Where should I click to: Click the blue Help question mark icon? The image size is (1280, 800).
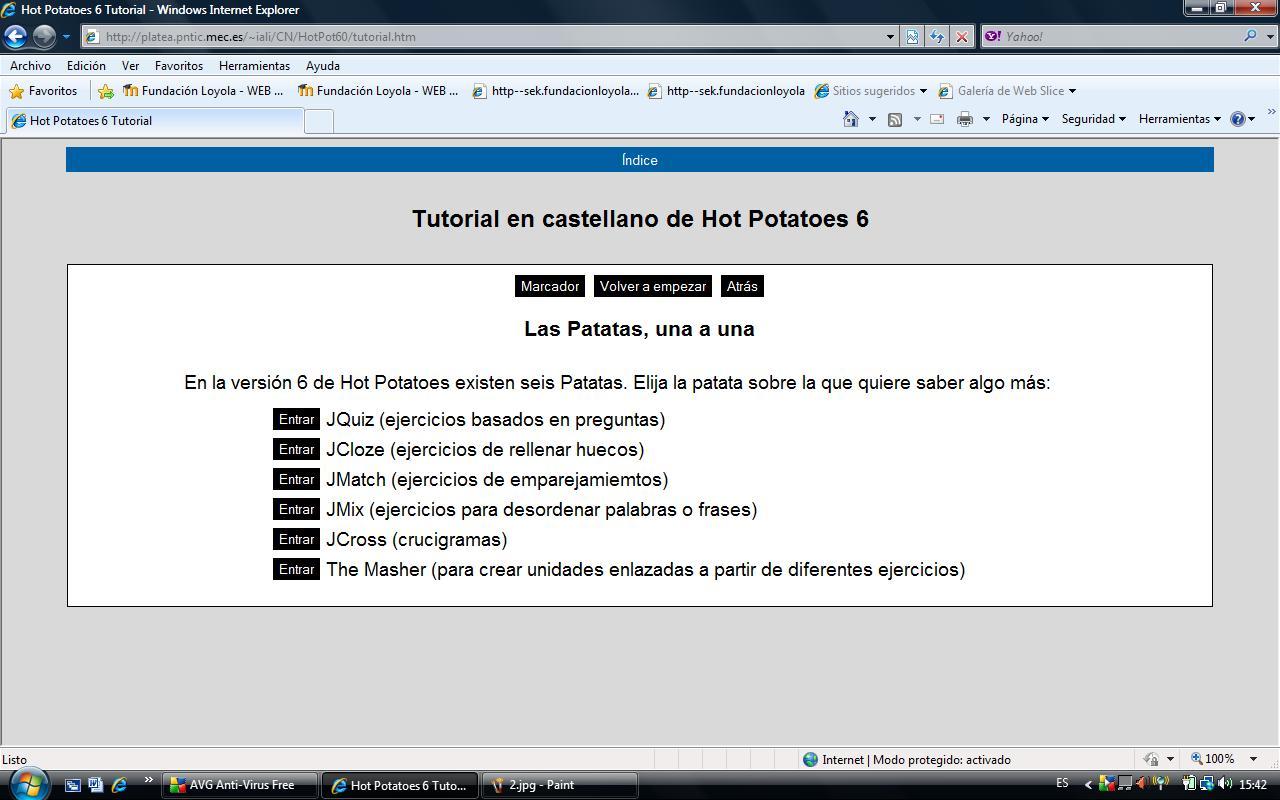[1238, 119]
